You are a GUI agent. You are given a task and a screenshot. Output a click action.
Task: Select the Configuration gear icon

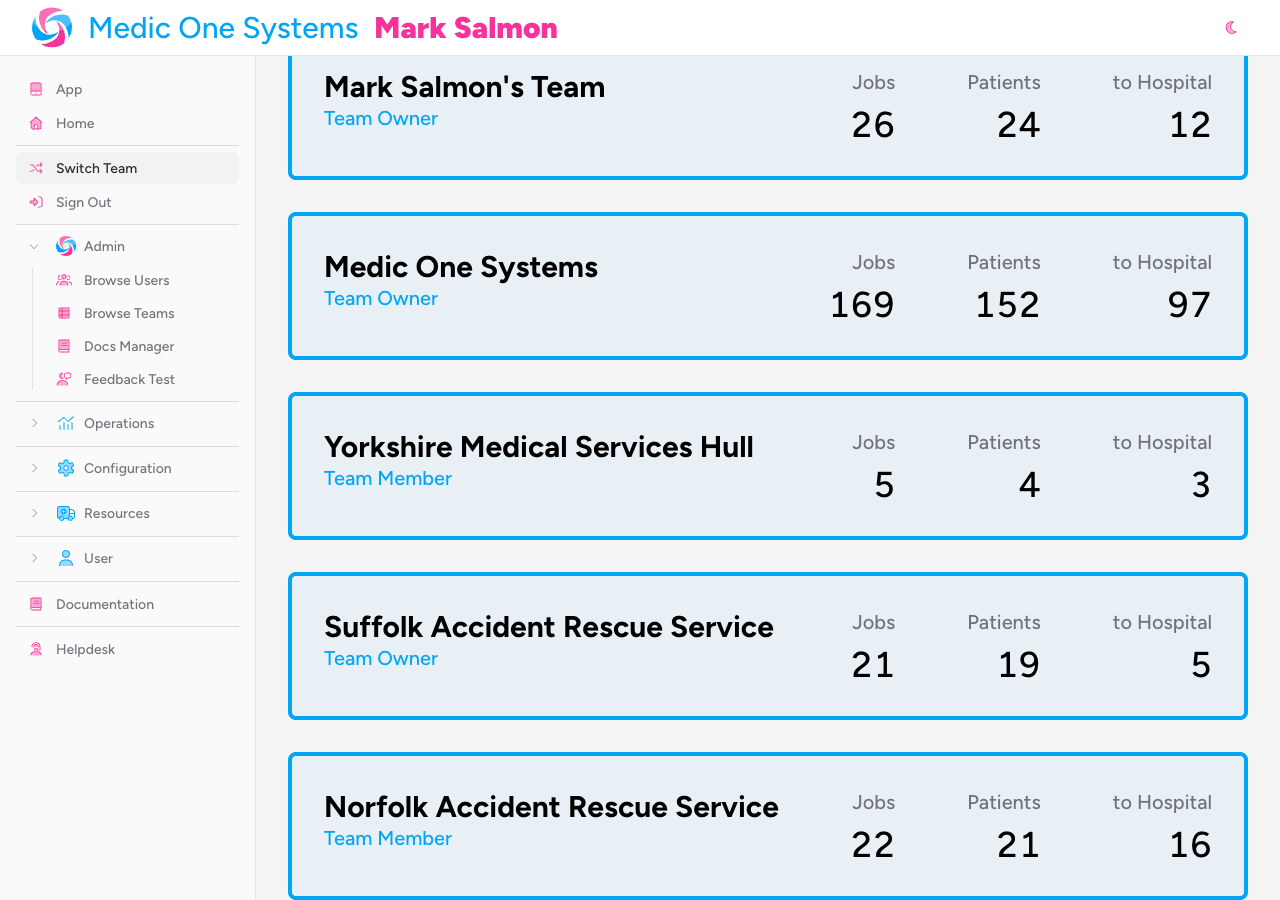coord(64,468)
